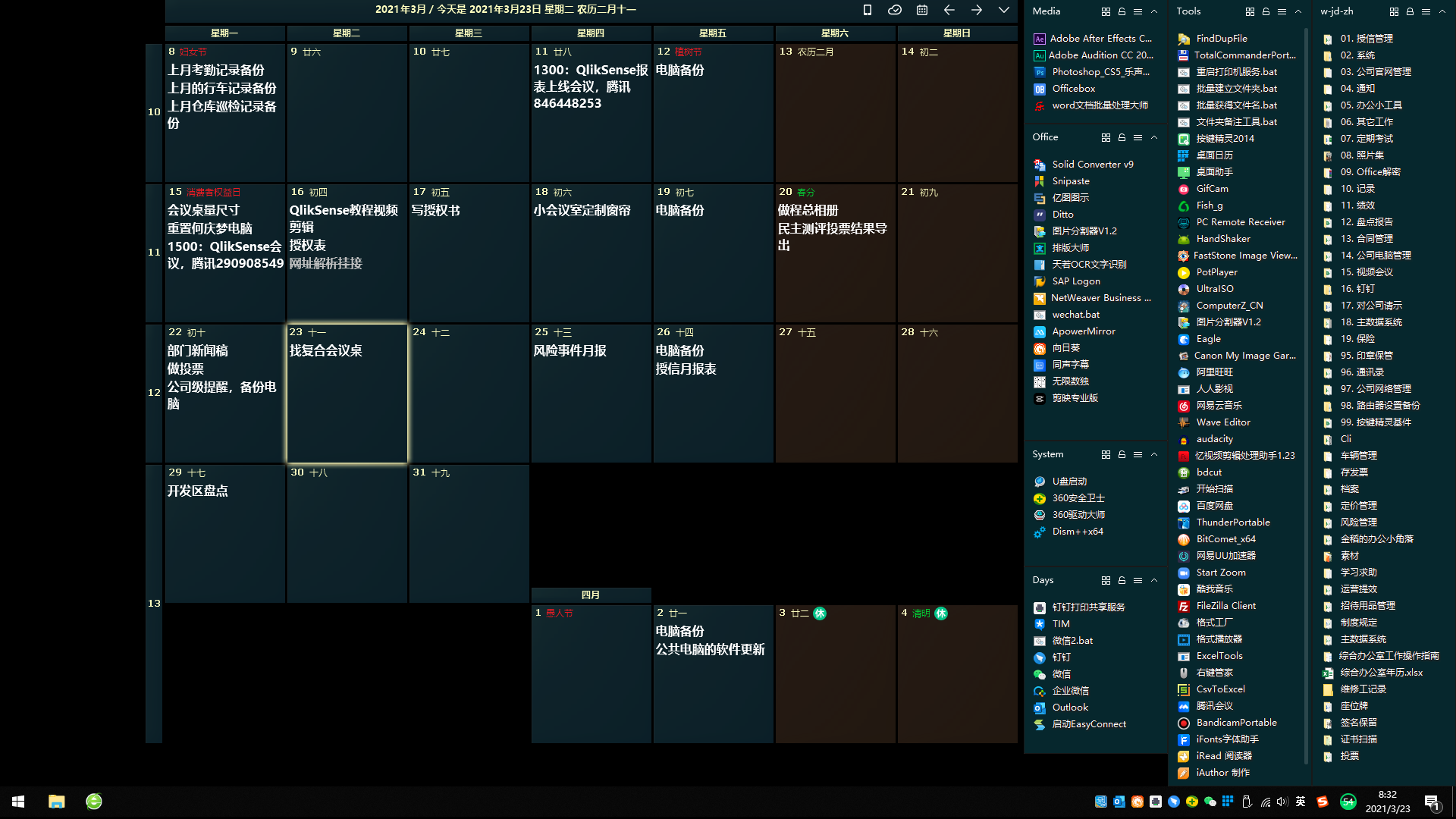Unlock the w-jd-zh panel lock
Viewport: 1456px width, 819px height.
1410,11
